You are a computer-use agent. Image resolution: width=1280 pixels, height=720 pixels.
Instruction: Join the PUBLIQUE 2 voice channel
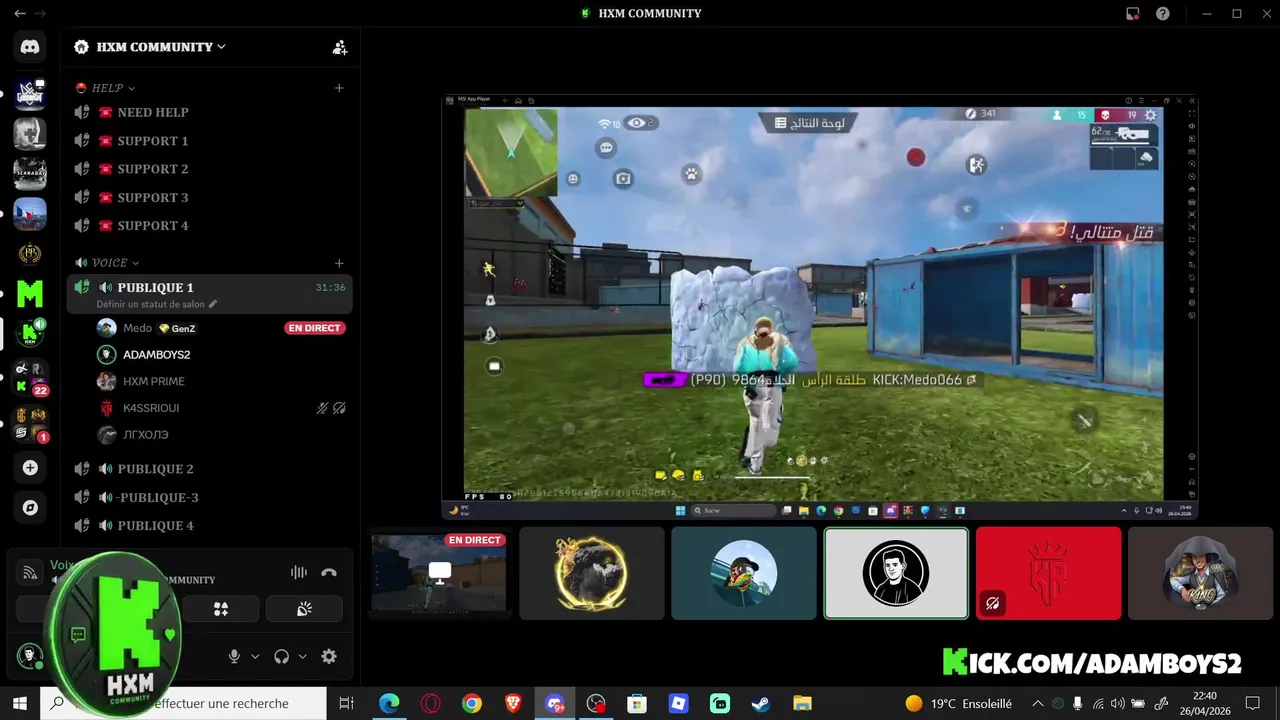(x=210, y=469)
